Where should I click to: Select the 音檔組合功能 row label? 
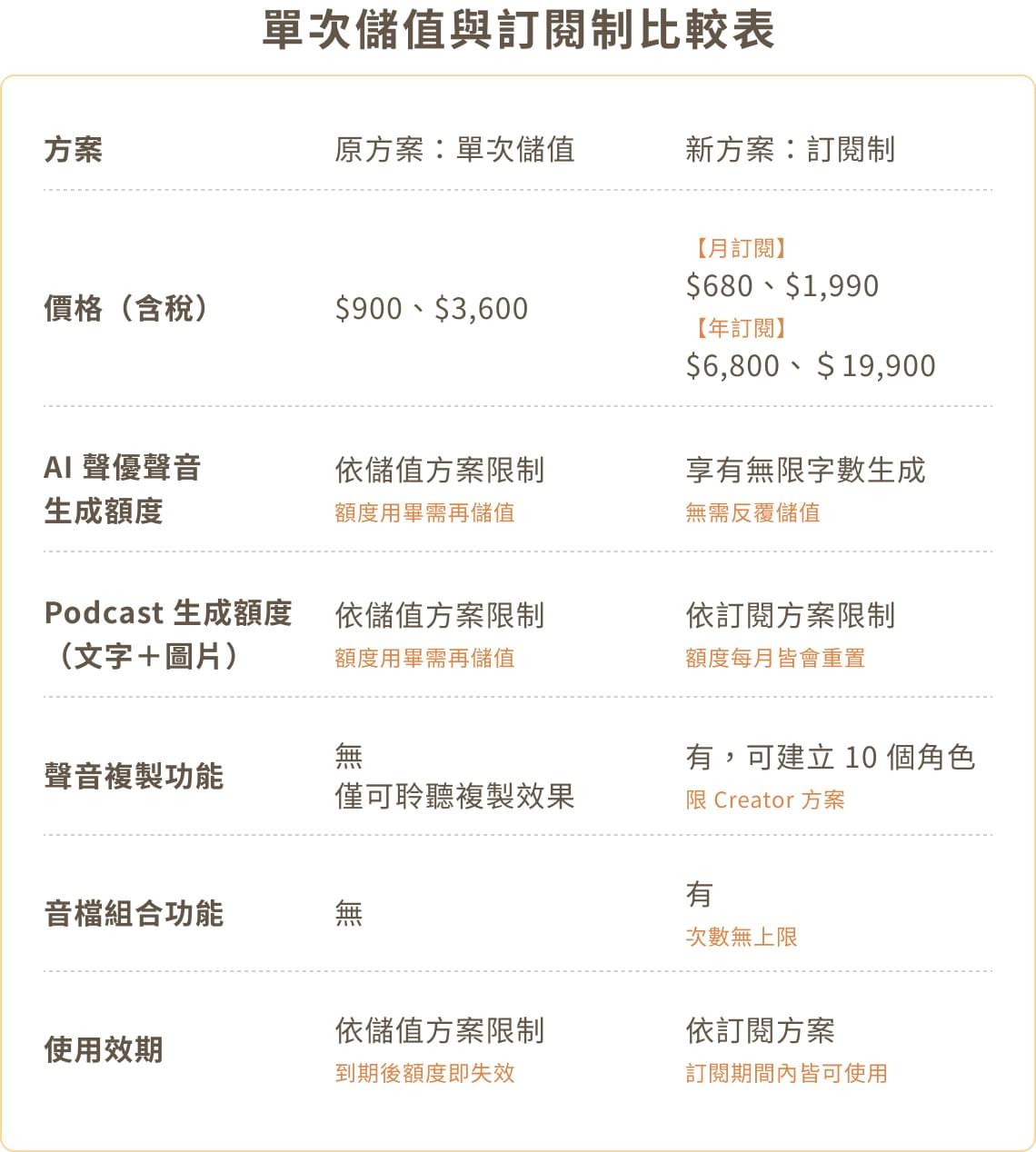134,913
